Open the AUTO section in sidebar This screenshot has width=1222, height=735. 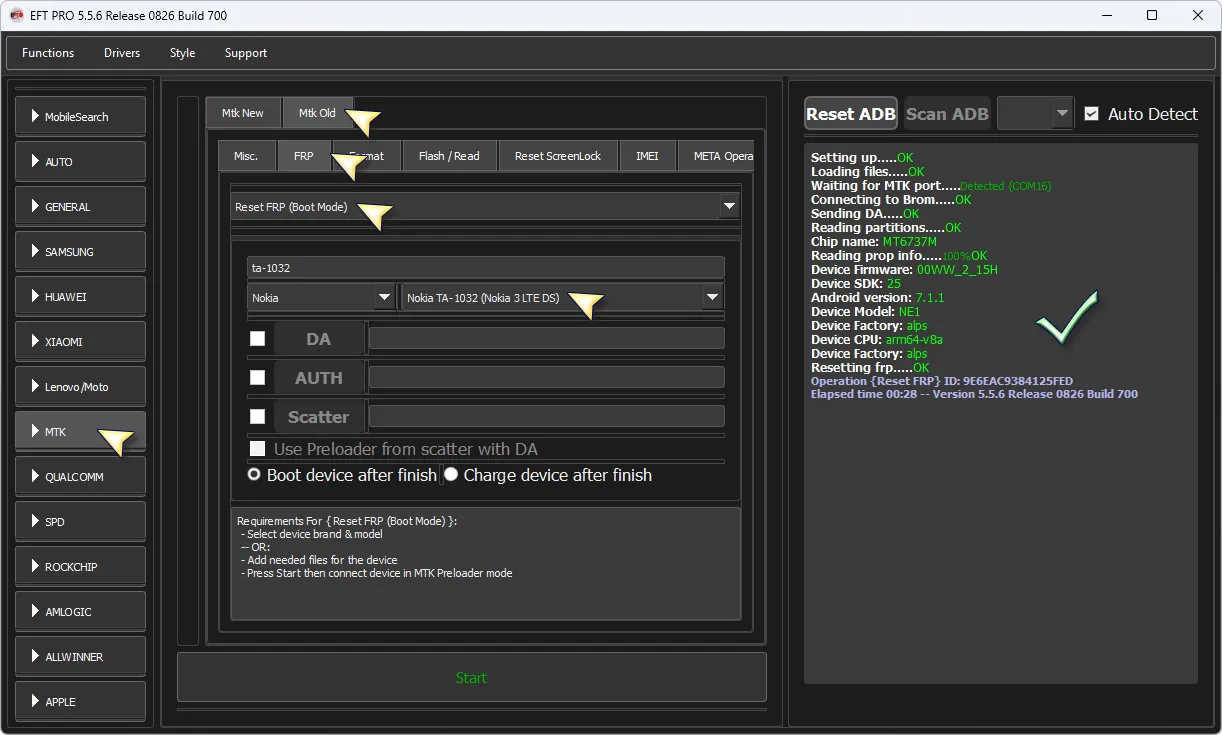coord(80,161)
